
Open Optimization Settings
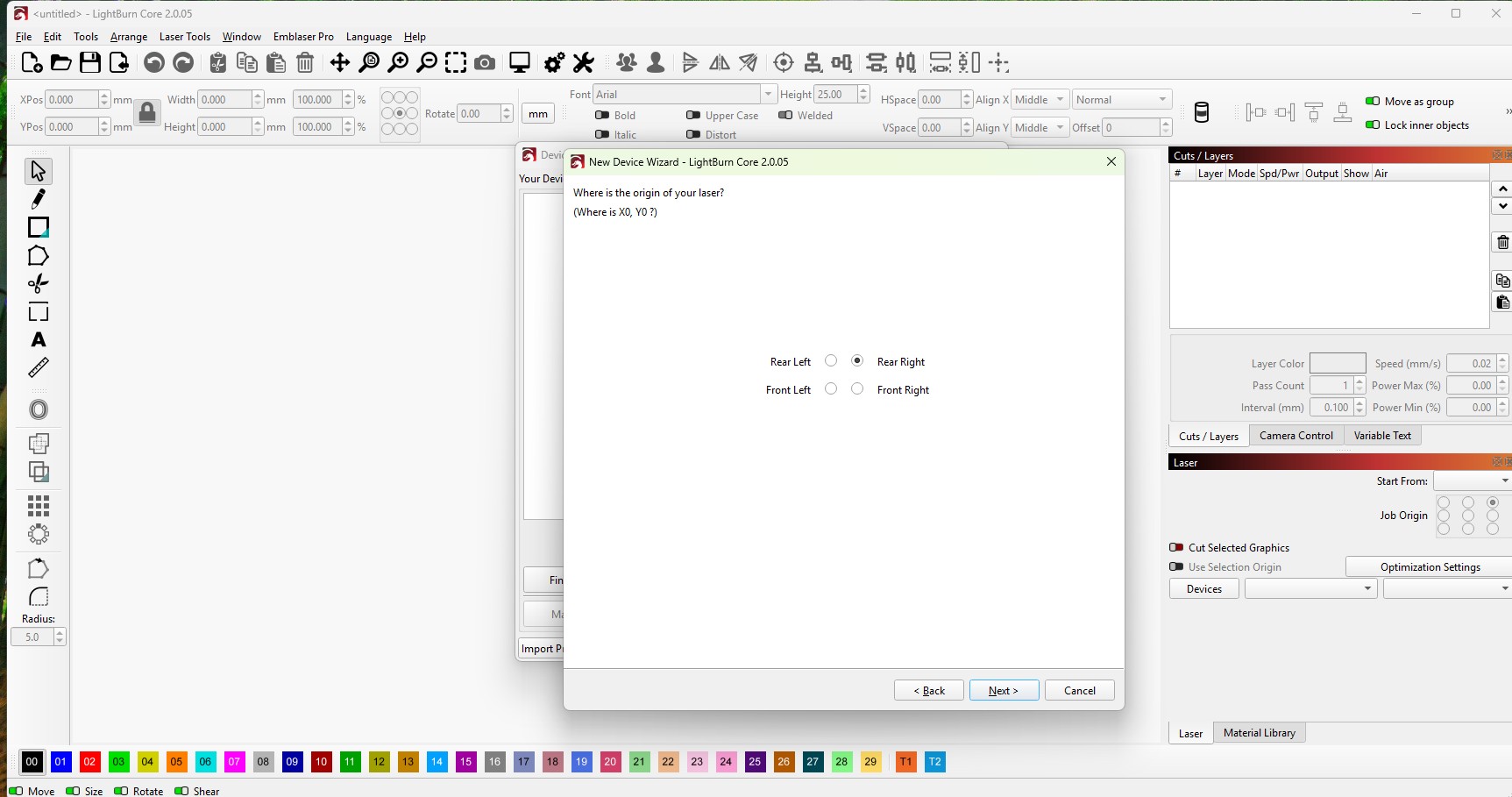(1430, 567)
